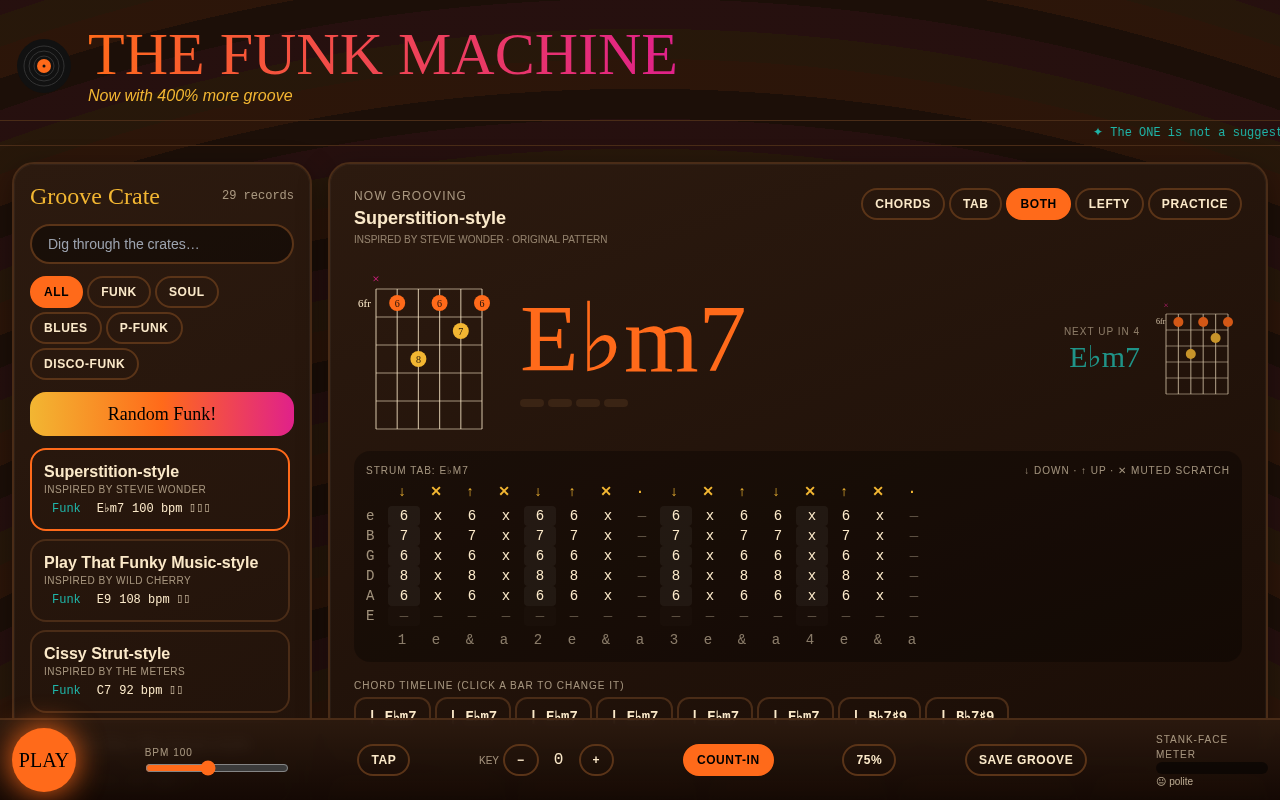Click the vinyl record logo icon

44,66
